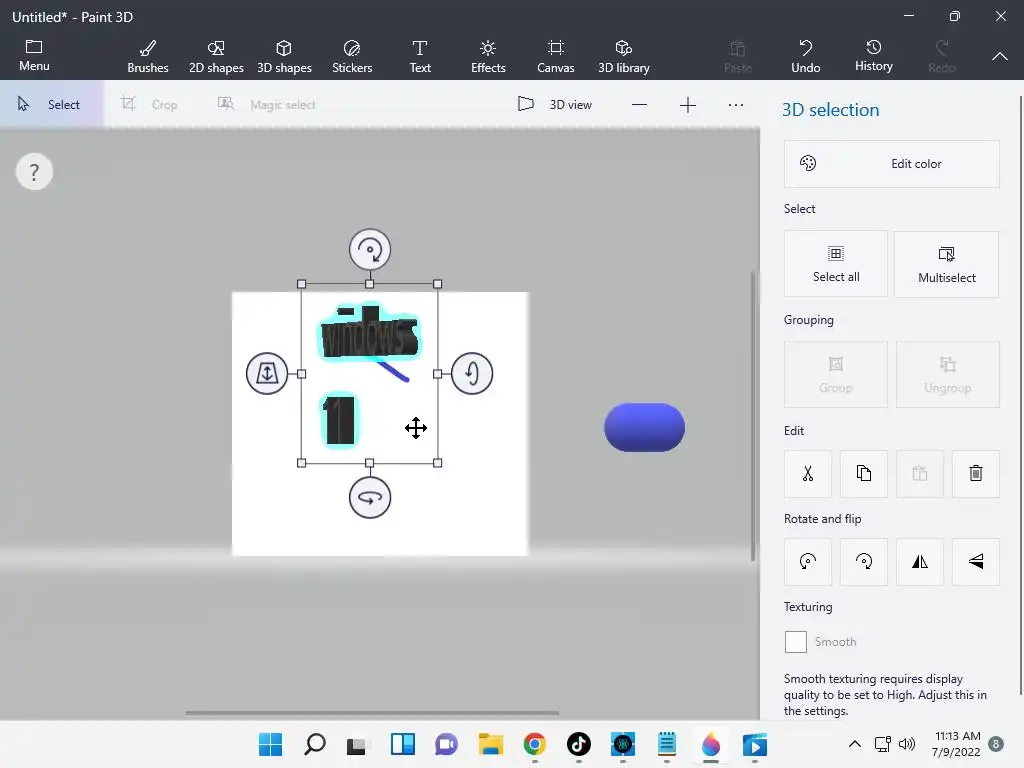This screenshot has width=1024, height=768.
Task: Click the help question mark button
Action: pos(34,172)
